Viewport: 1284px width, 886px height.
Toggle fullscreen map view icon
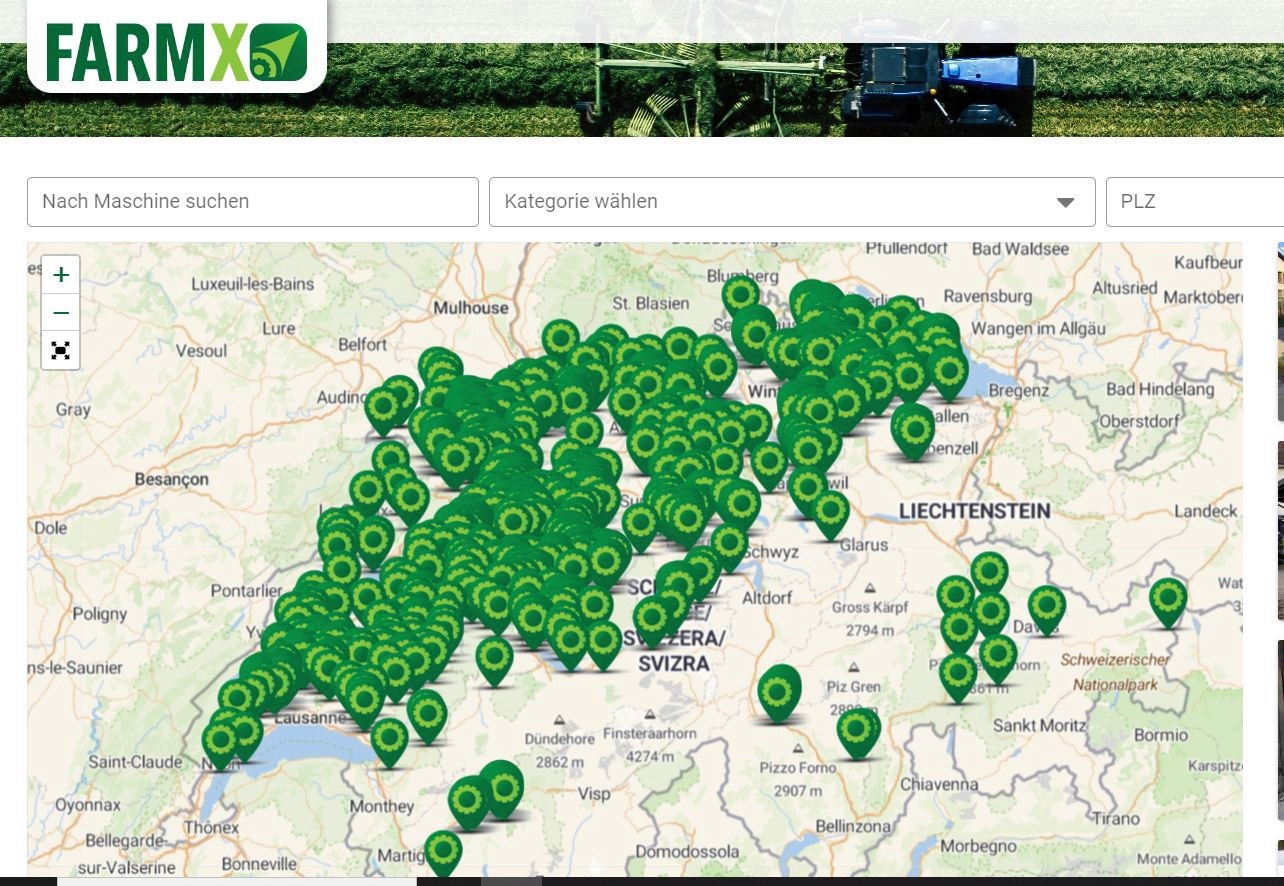pos(61,351)
